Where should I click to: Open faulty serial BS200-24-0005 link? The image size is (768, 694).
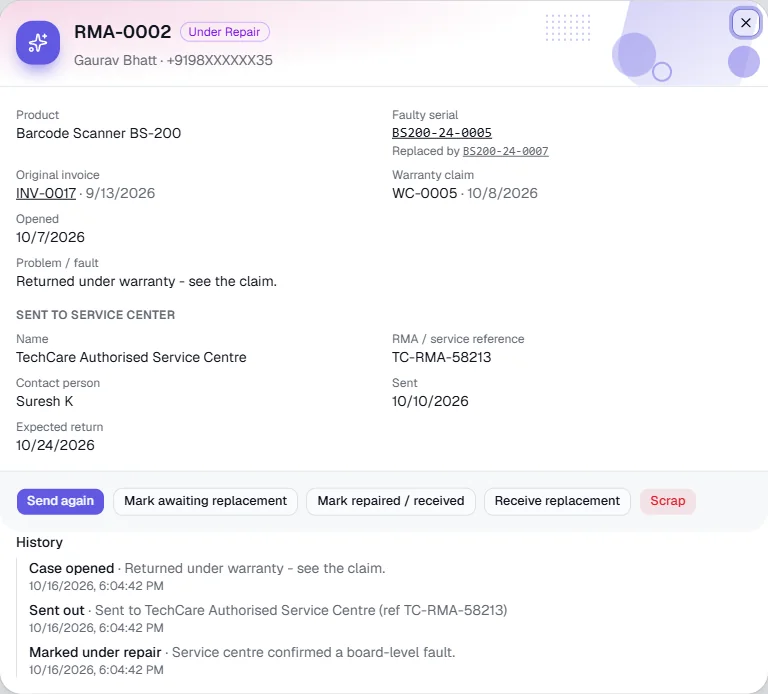tap(441, 133)
